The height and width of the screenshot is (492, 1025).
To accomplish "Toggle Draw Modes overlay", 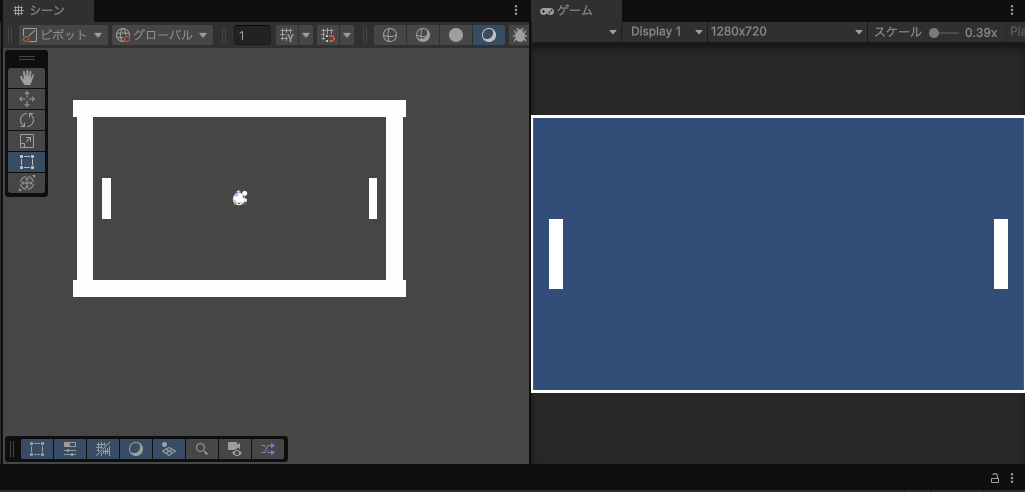I will (x=136, y=449).
